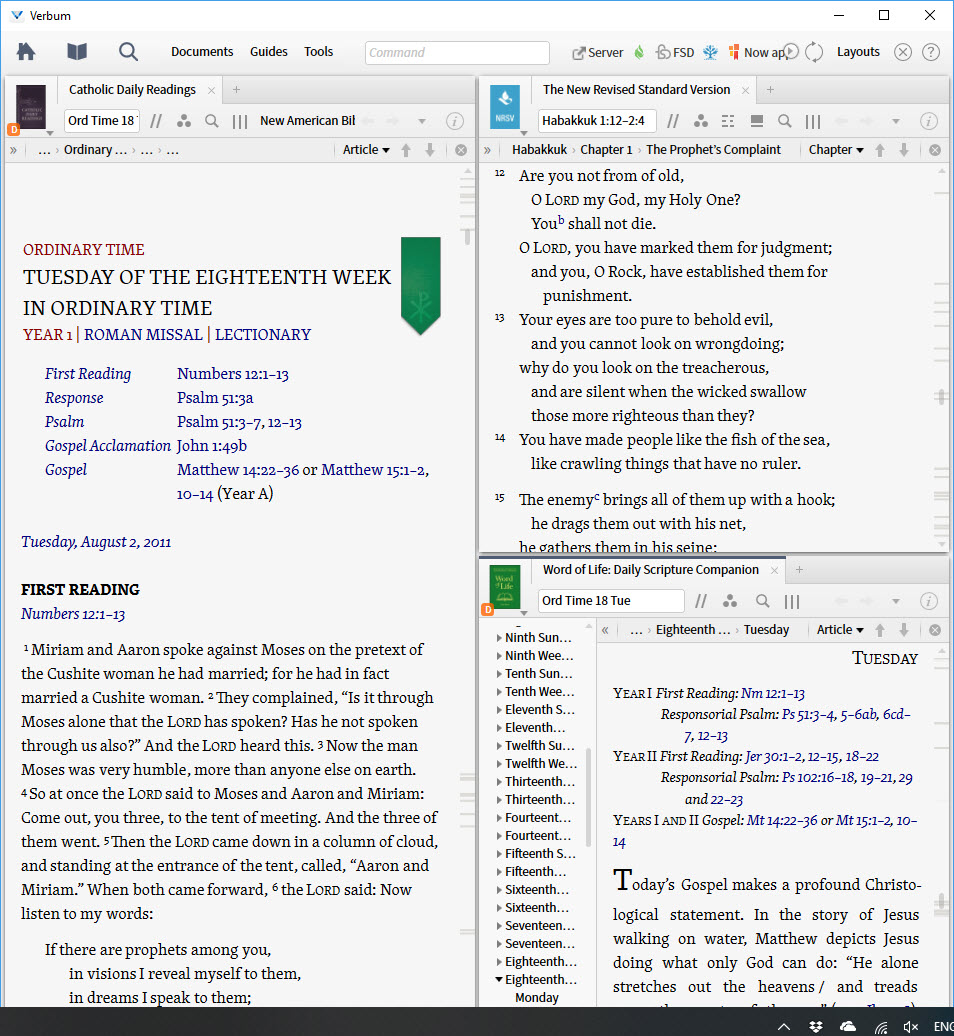Image resolution: width=954 pixels, height=1036 pixels.
Task: Open Chapter navigation dropdown in NRSV panel
Action: tap(836, 150)
